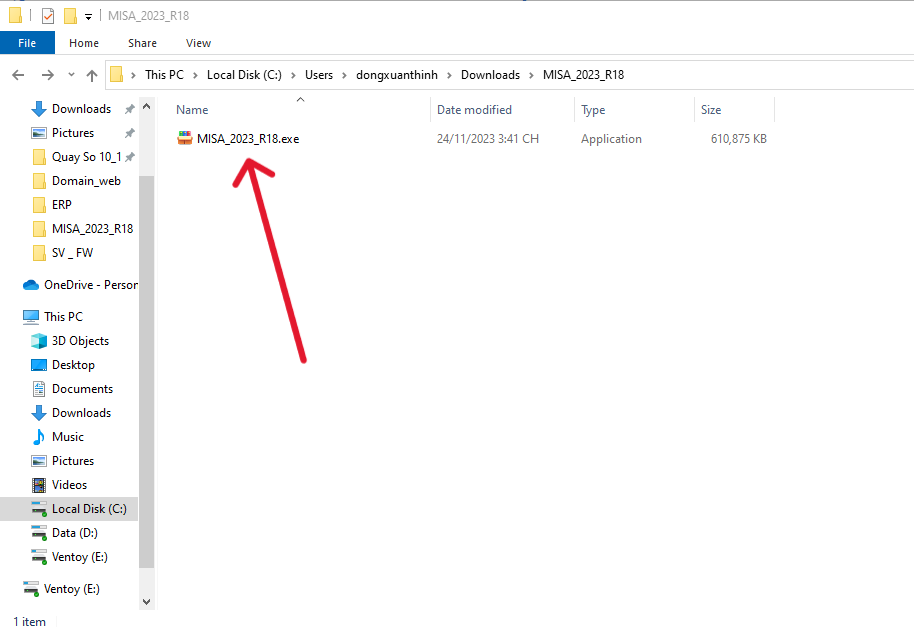Click MISA_2023_R18 breadcrumb in address bar
The width and height of the screenshot is (914, 629).
[x=583, y=75]
